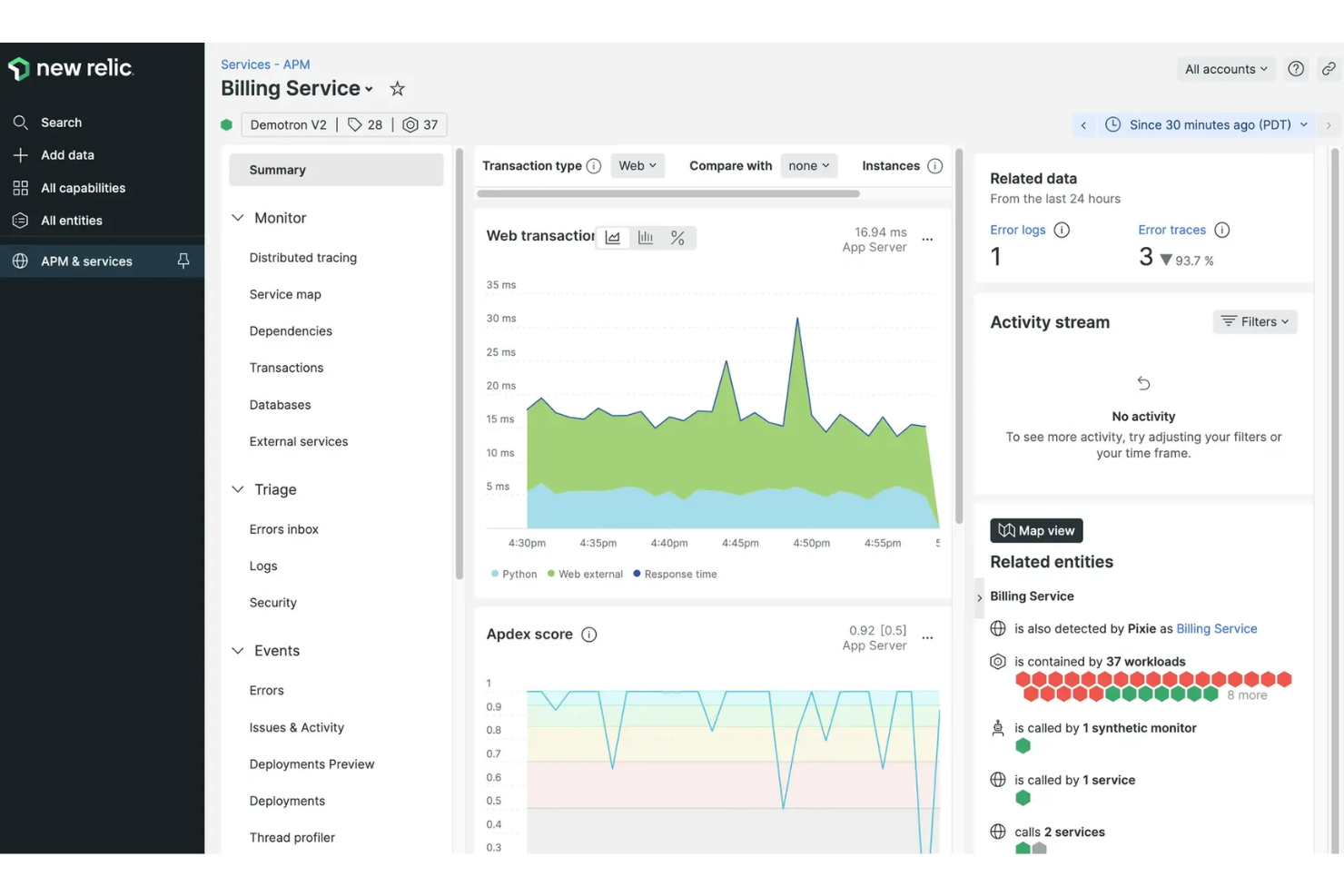Pin APM & services with the pin icon
Viewport: 1344px width, 896px height.
click(183, 261)
